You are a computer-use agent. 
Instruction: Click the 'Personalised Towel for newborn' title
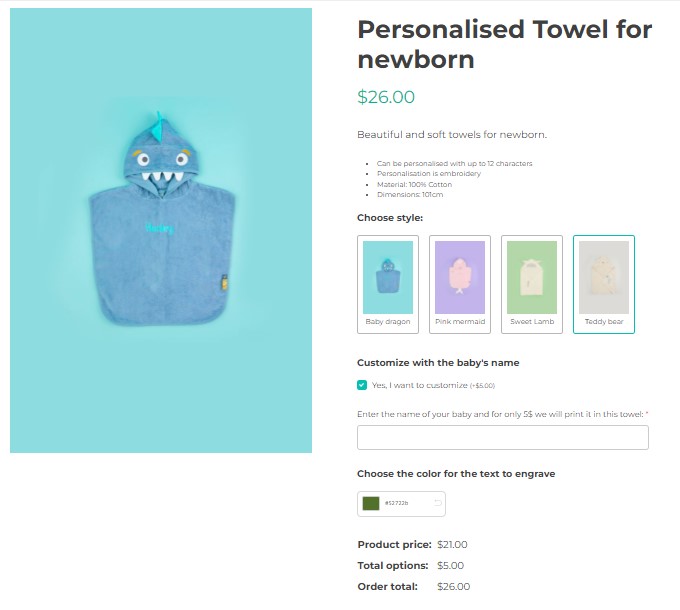coord(504,44)
